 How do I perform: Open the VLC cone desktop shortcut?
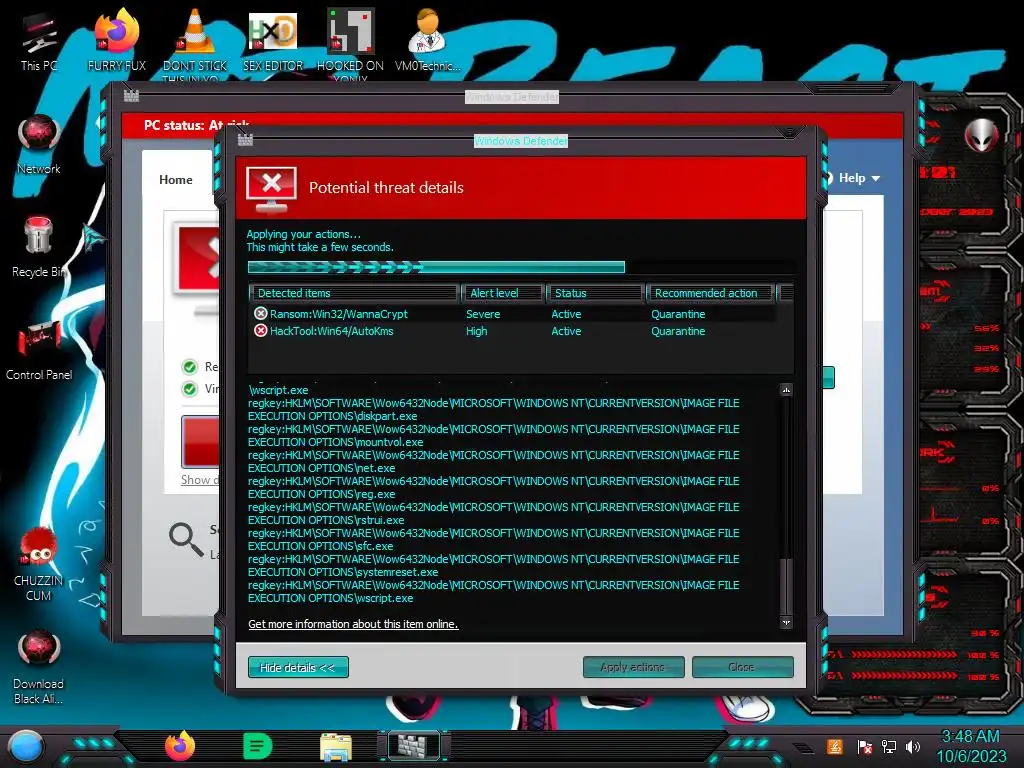(x=195, y=42)
